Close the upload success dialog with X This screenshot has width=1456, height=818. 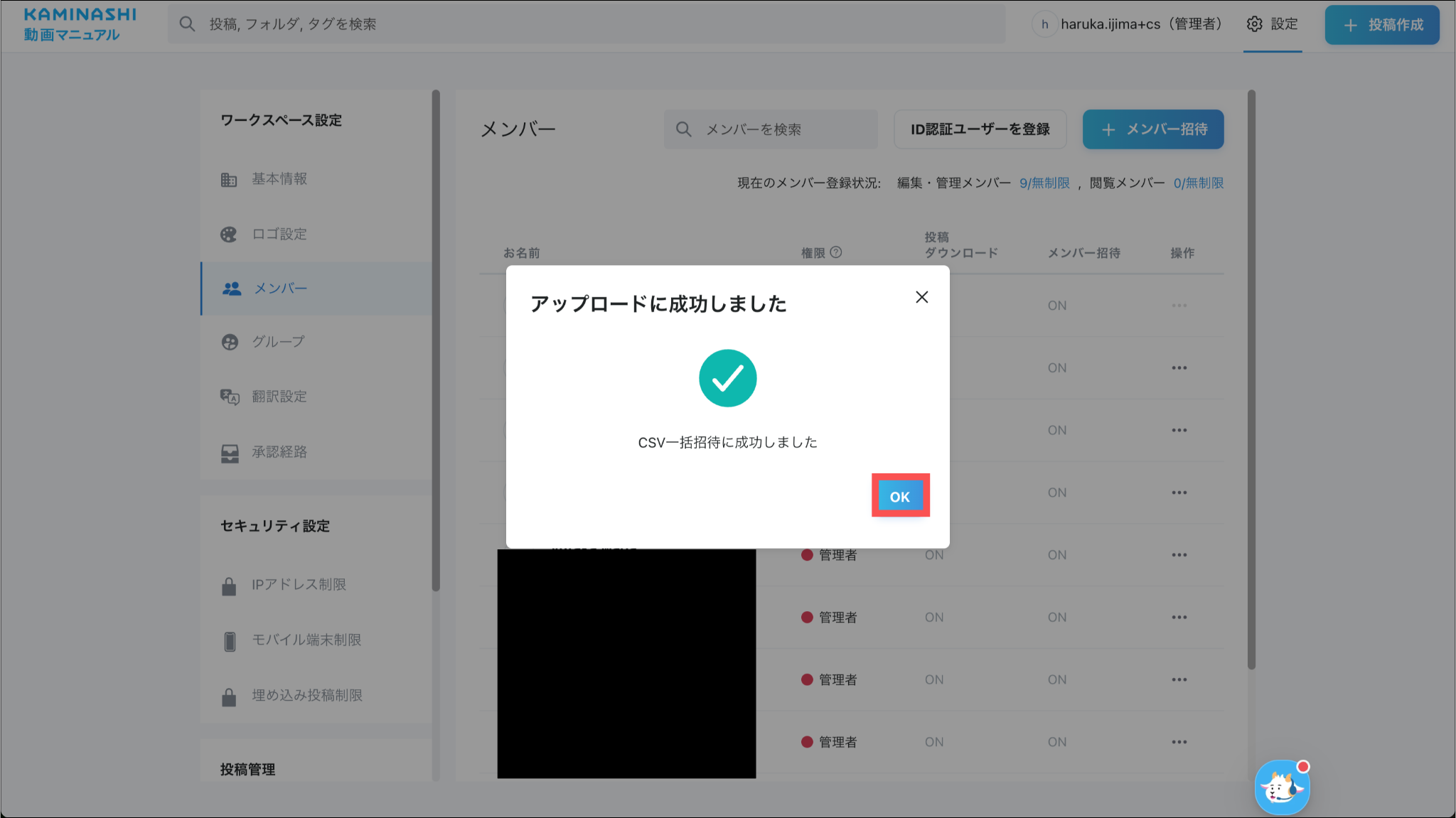921,297
